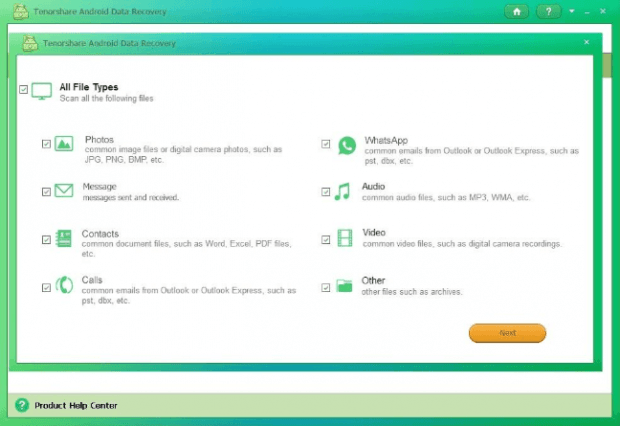Viewport: 620px width, 426px height.
Task: Expand the title bar dropdown arrow
Action: pos(572,11)
